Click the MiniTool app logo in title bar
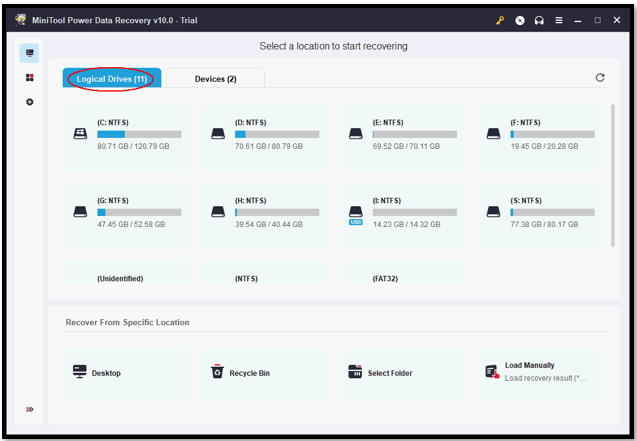 20,20
